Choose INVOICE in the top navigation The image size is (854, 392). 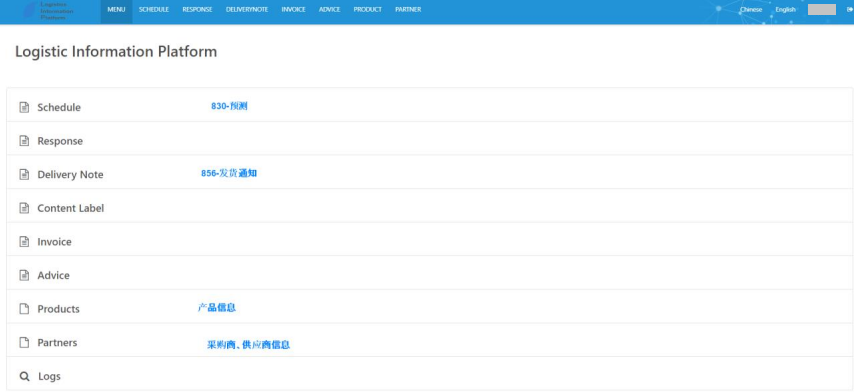point(294,9)
